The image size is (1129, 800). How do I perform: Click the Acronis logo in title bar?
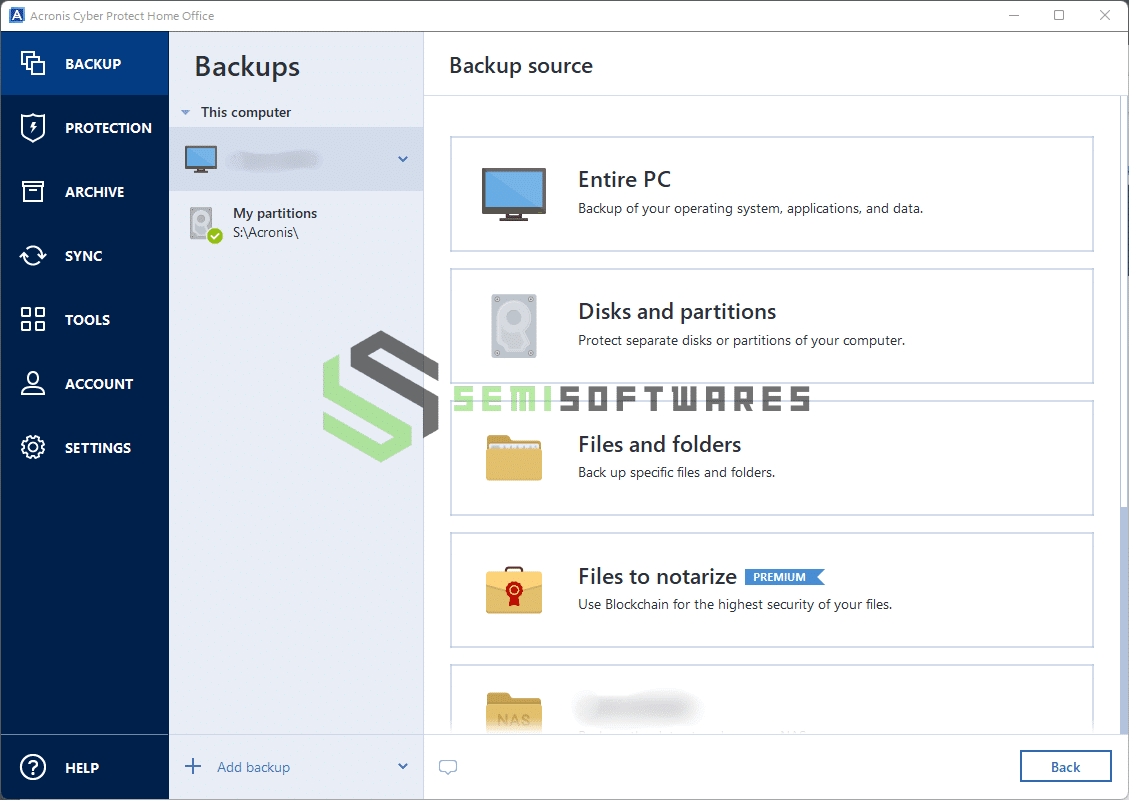click(x=17, y=15)
